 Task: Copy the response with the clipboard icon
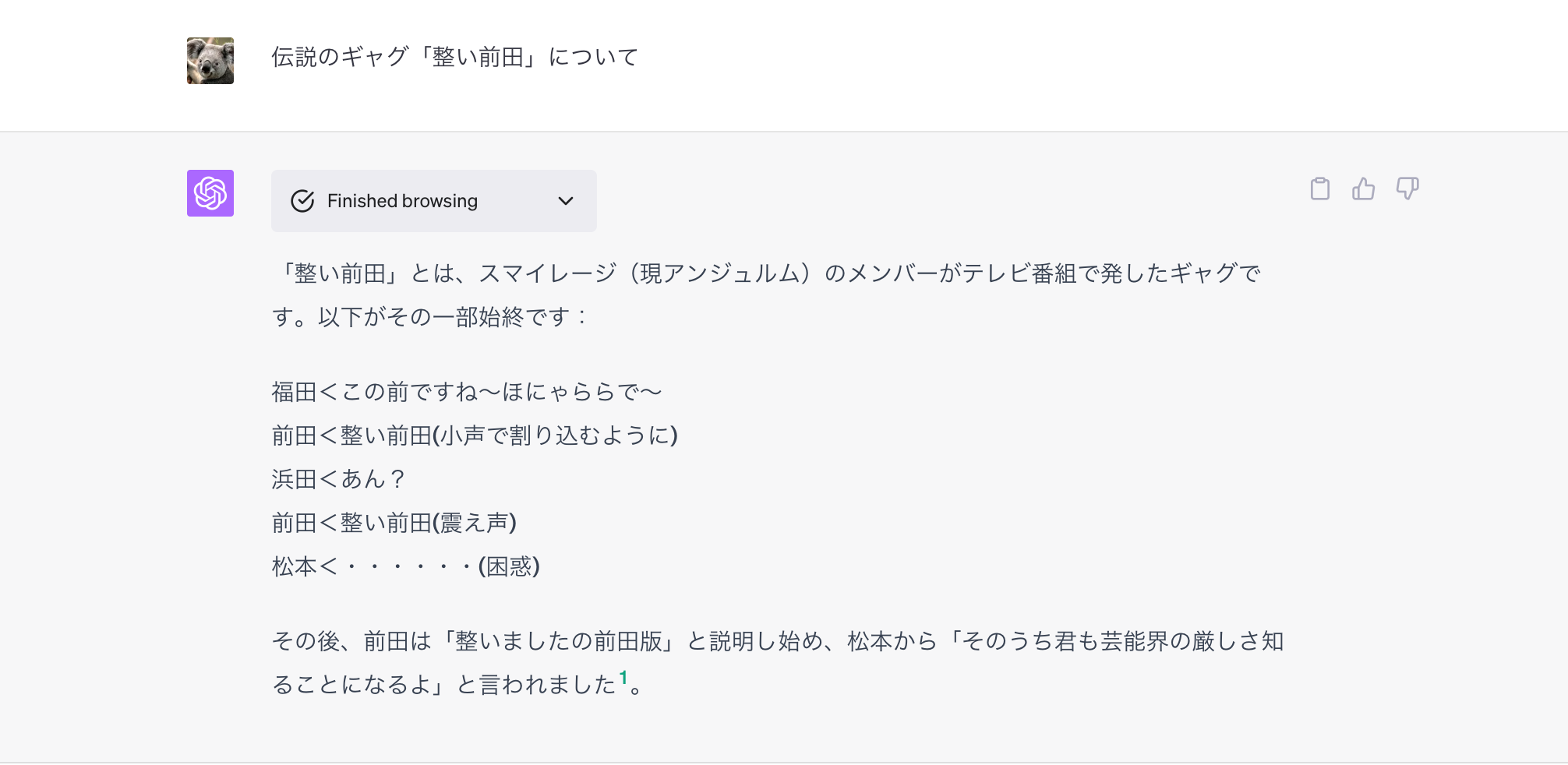pos(1319,189)
